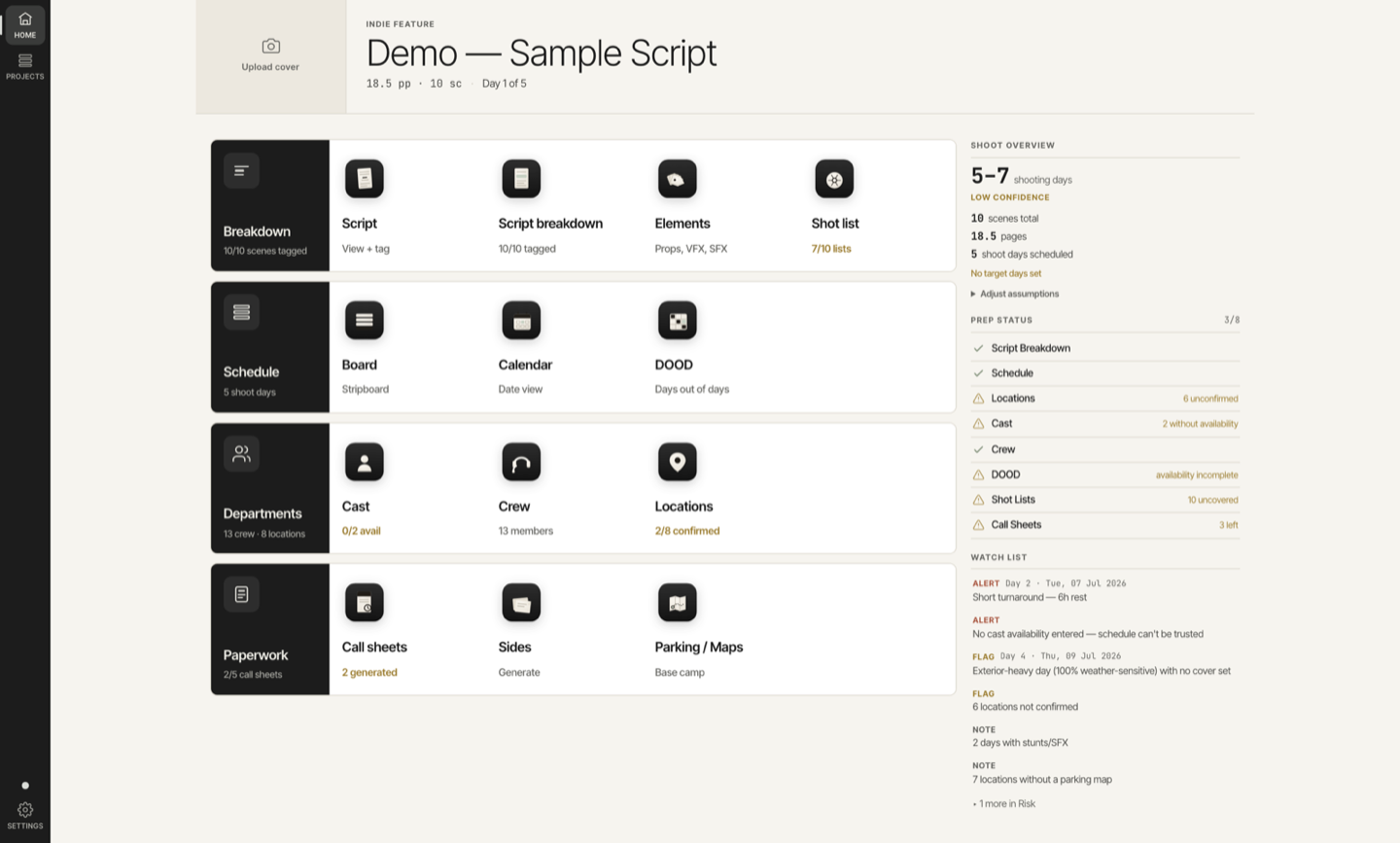Click '13 members' under Crew
The height and width of the screenshot is (843, 1400).
pos(526,531)
